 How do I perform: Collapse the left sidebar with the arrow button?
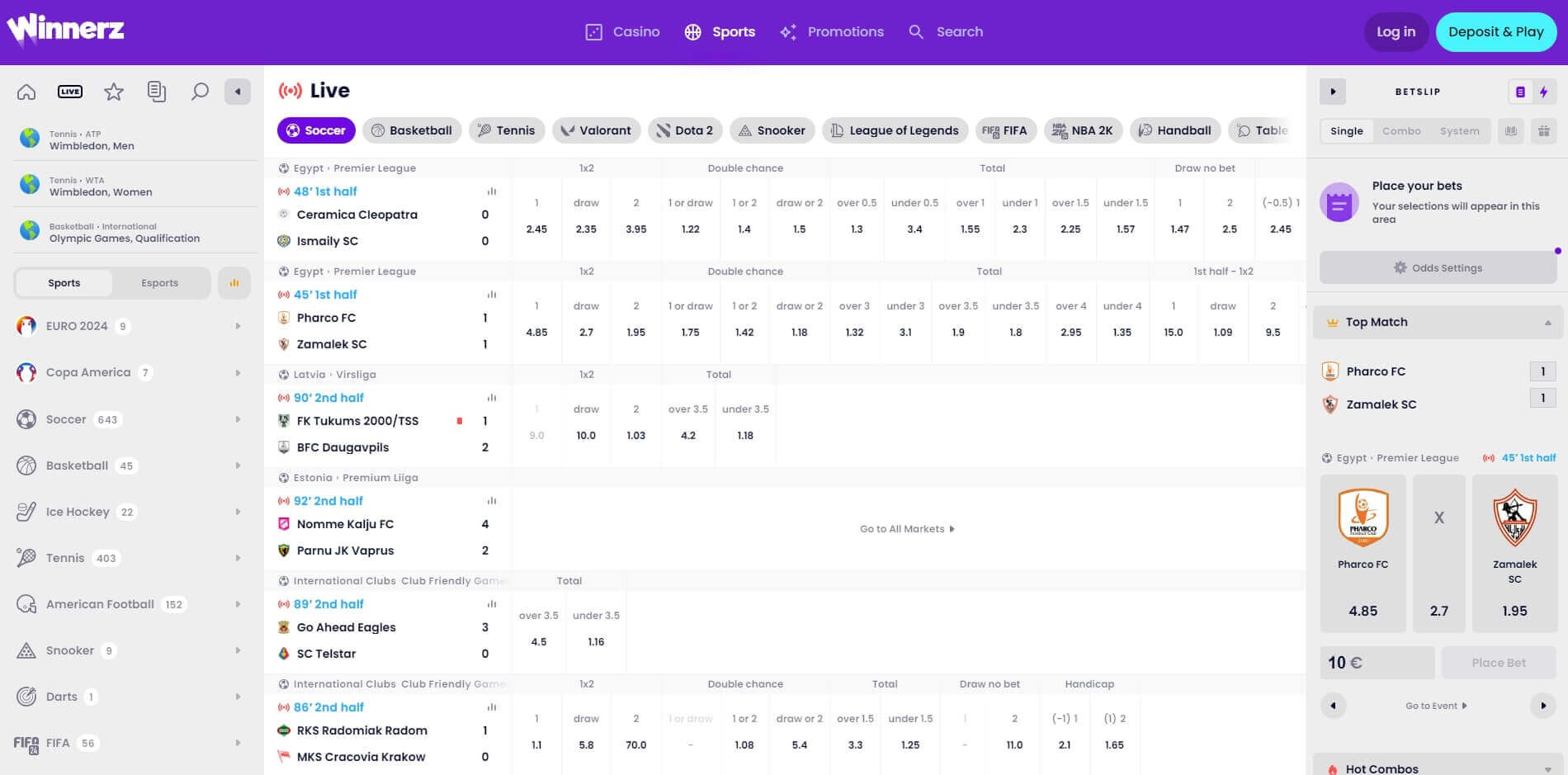click(238, 92)
